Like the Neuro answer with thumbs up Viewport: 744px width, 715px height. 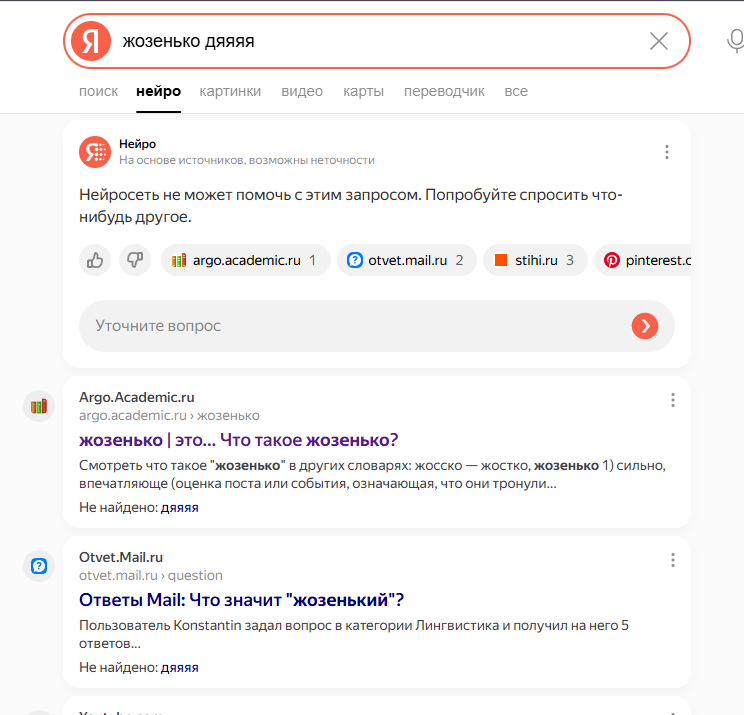pos(95,260)
